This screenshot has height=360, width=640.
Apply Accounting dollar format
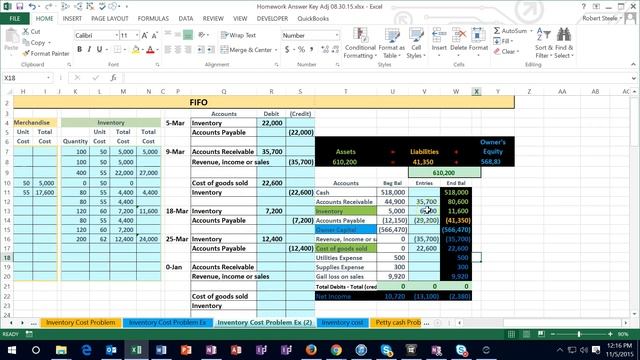(x=287, y=50)
